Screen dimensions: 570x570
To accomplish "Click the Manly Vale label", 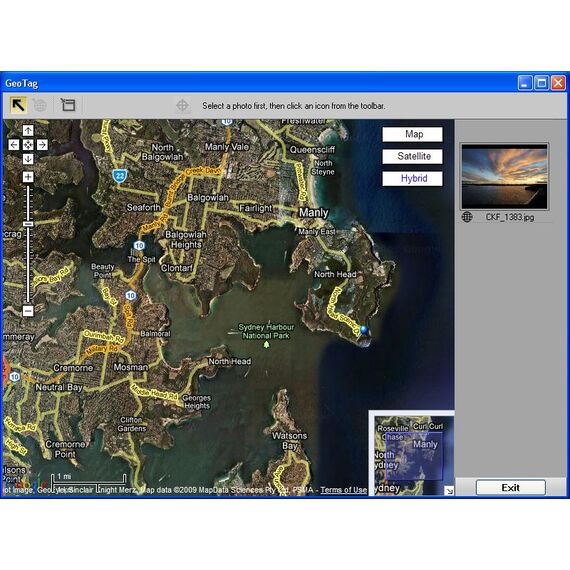I will tap(227, 147).
